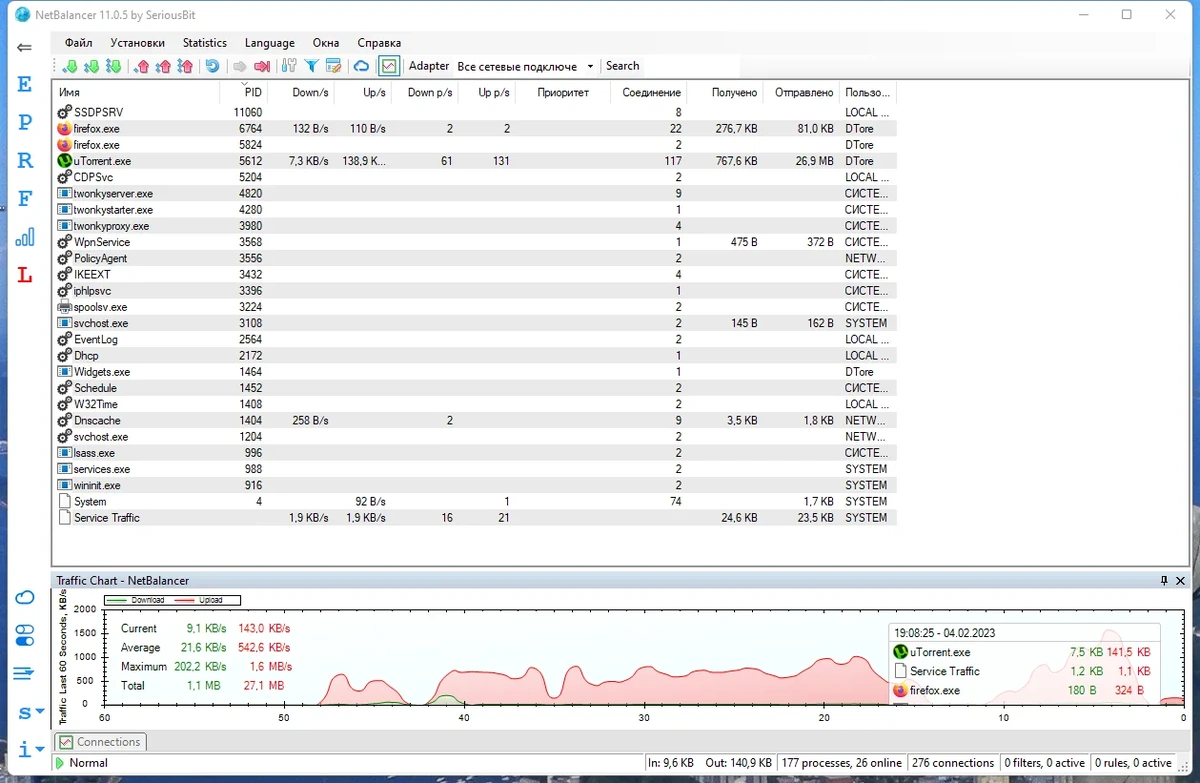
Task: Select the spoolsv.exe row
Action: pos(475,307)
